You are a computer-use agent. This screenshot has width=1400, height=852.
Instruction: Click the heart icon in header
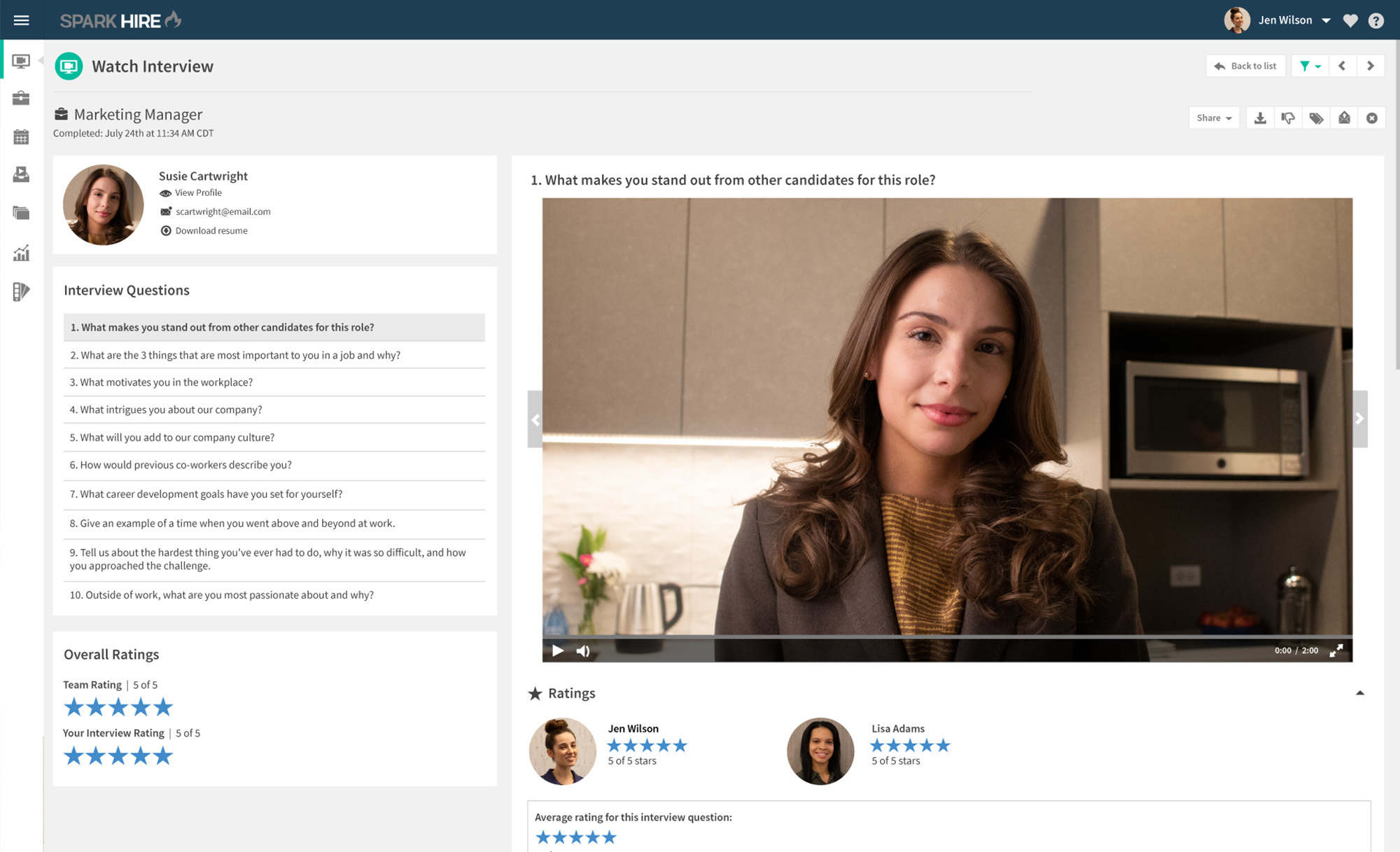(1350, 20)
